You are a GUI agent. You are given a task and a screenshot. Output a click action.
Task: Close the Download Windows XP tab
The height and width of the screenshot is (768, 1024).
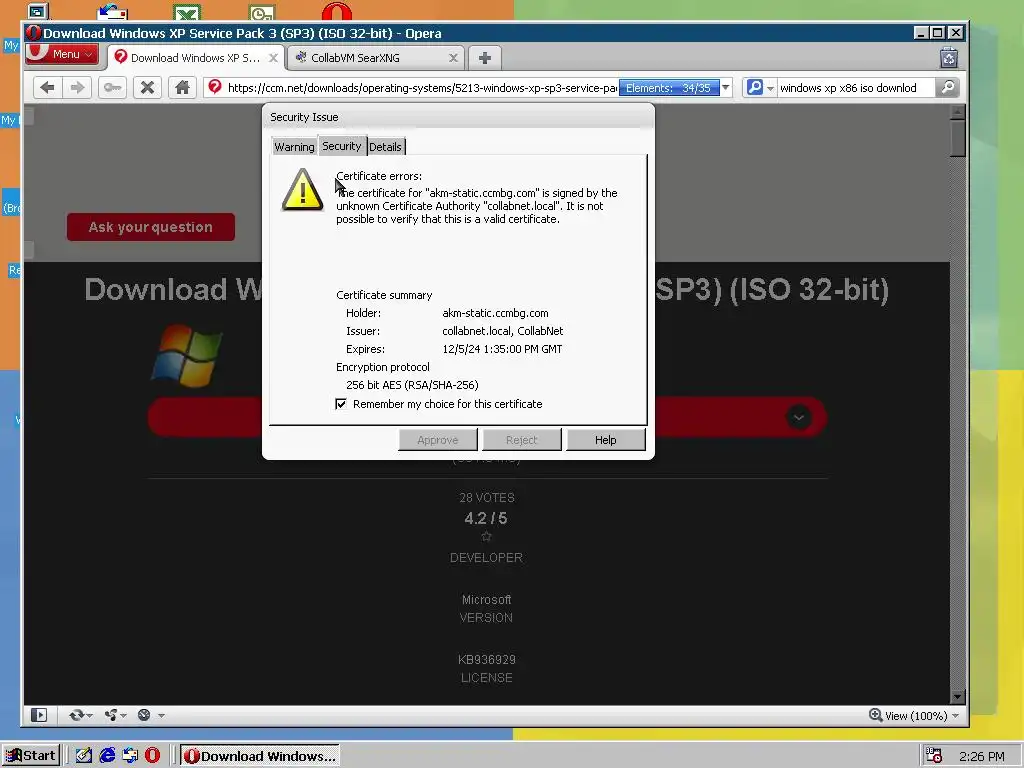(x=274, y=58)
